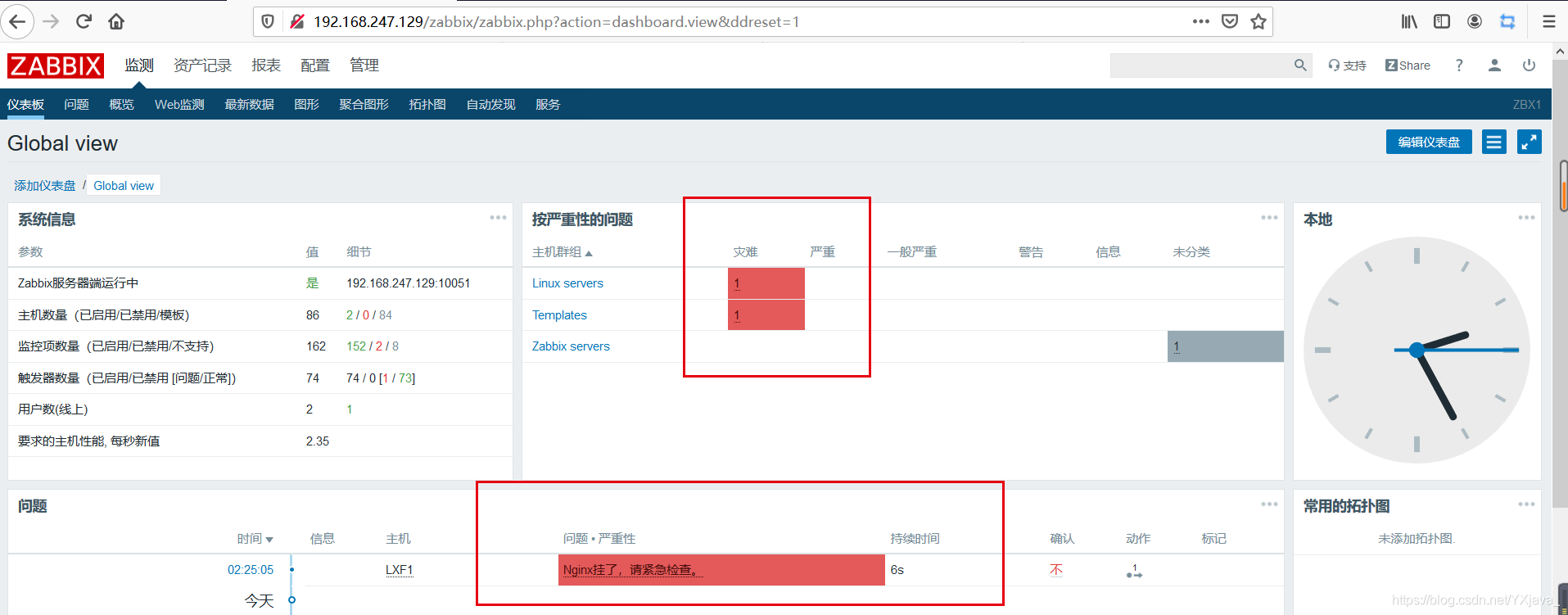
Task: Sort host groups by 主机群组 column
Action: click(562, 252)
